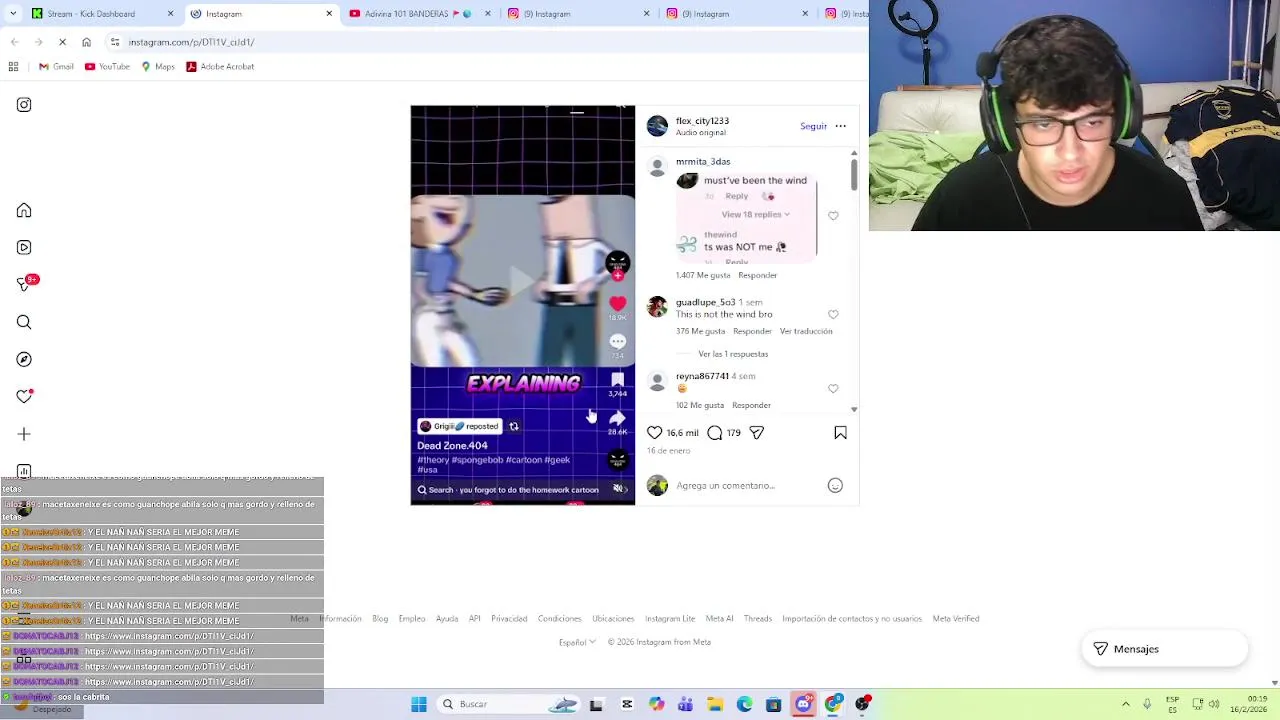Open the Gmail bookmark
This screenshot has height=720, width=1280.
point(56,66)
